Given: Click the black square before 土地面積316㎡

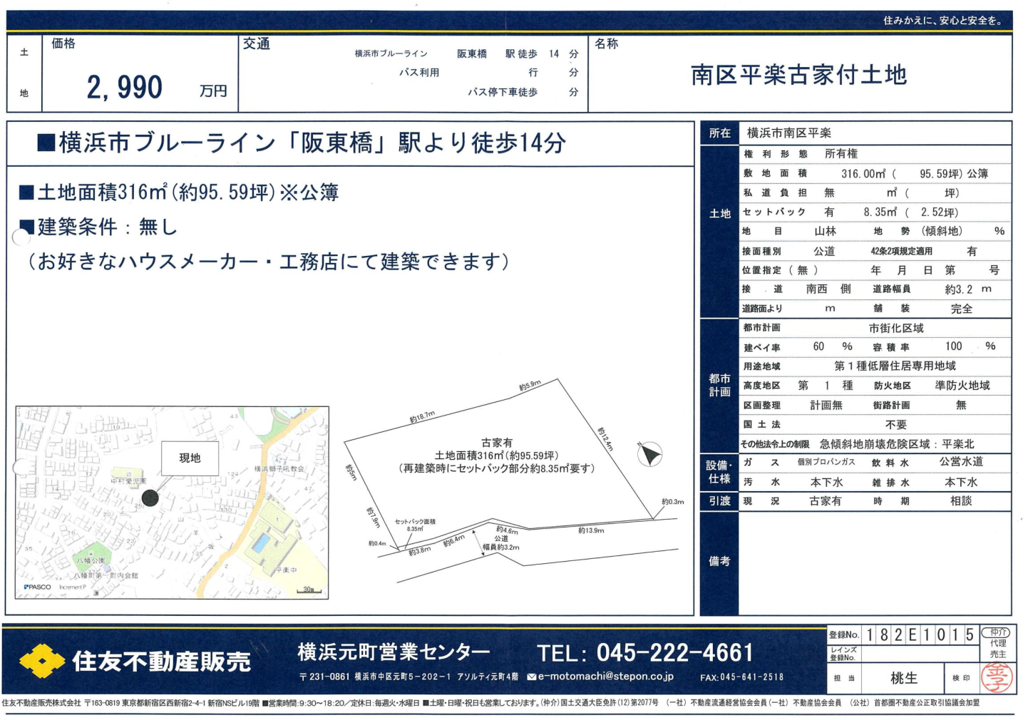Looking at the screenshot, I should pyautogui.click(x=27, y=193).
